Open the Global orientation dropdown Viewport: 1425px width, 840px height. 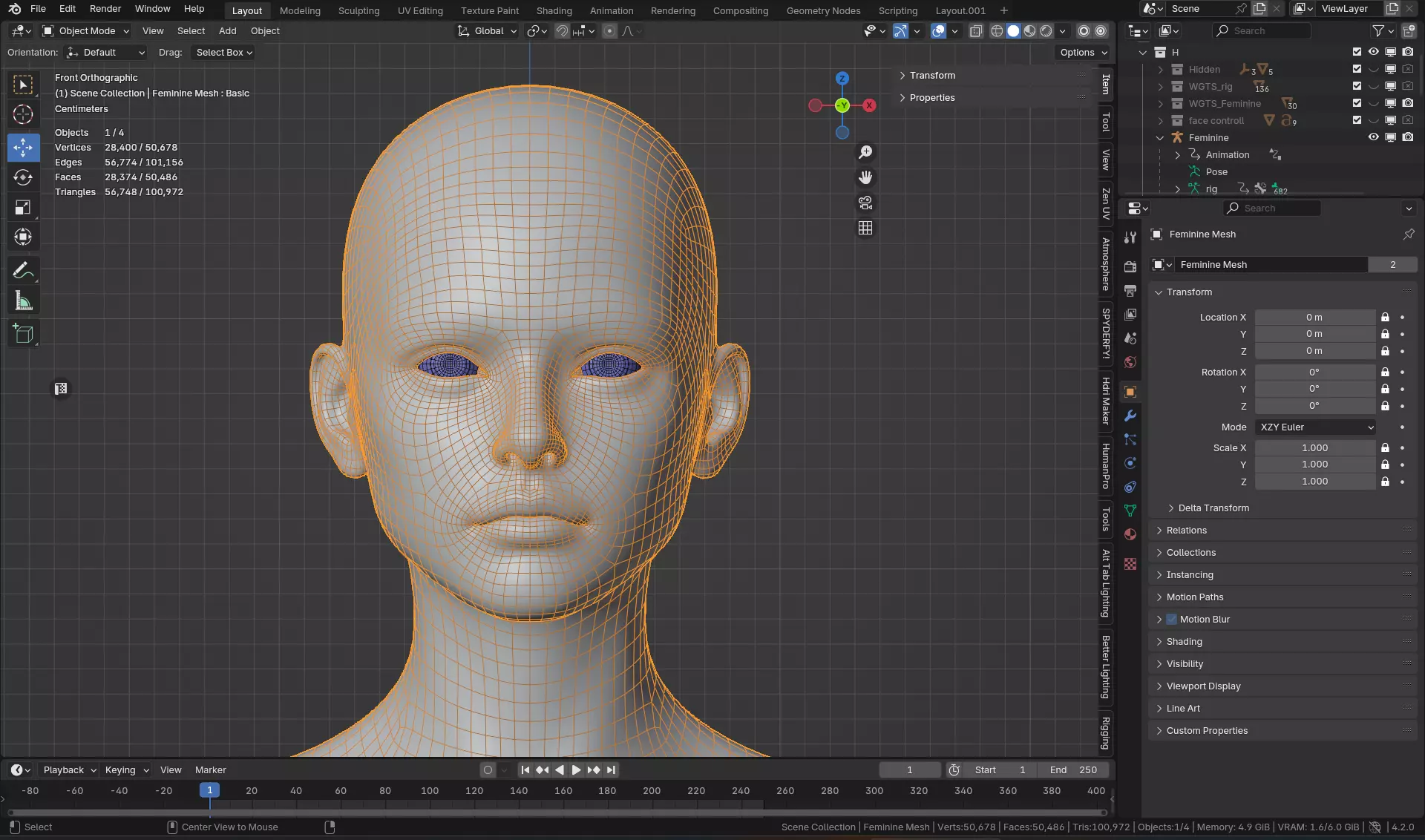(487, 31)
